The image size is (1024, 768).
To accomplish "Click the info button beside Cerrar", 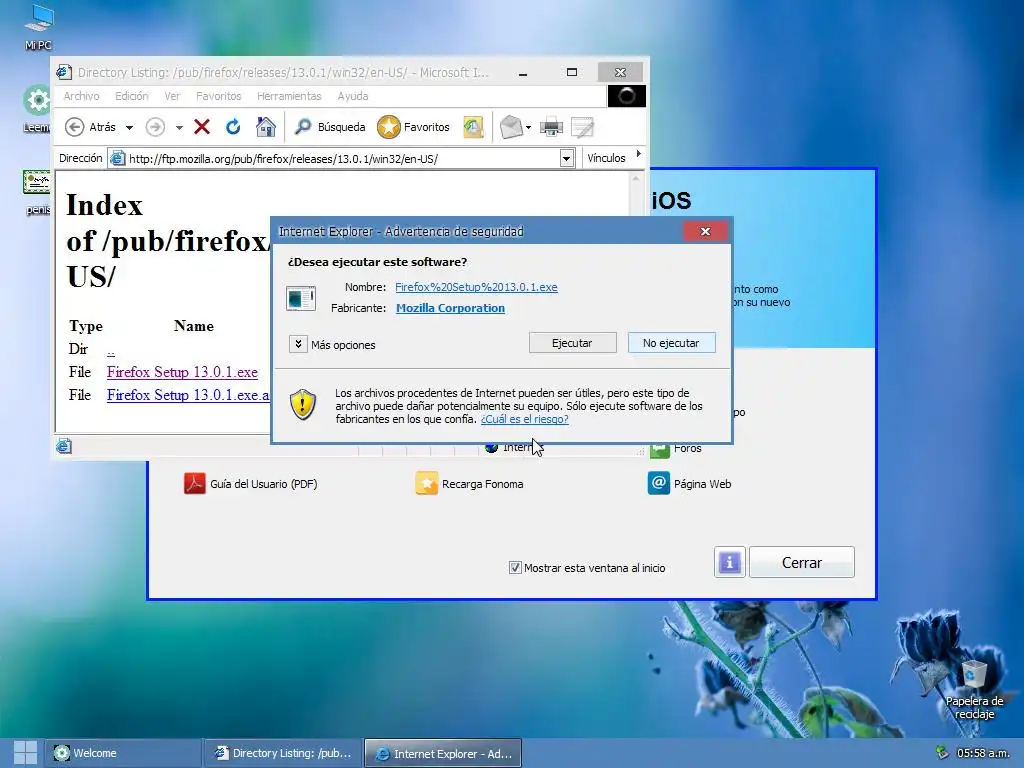I will (x=729, y=562).
